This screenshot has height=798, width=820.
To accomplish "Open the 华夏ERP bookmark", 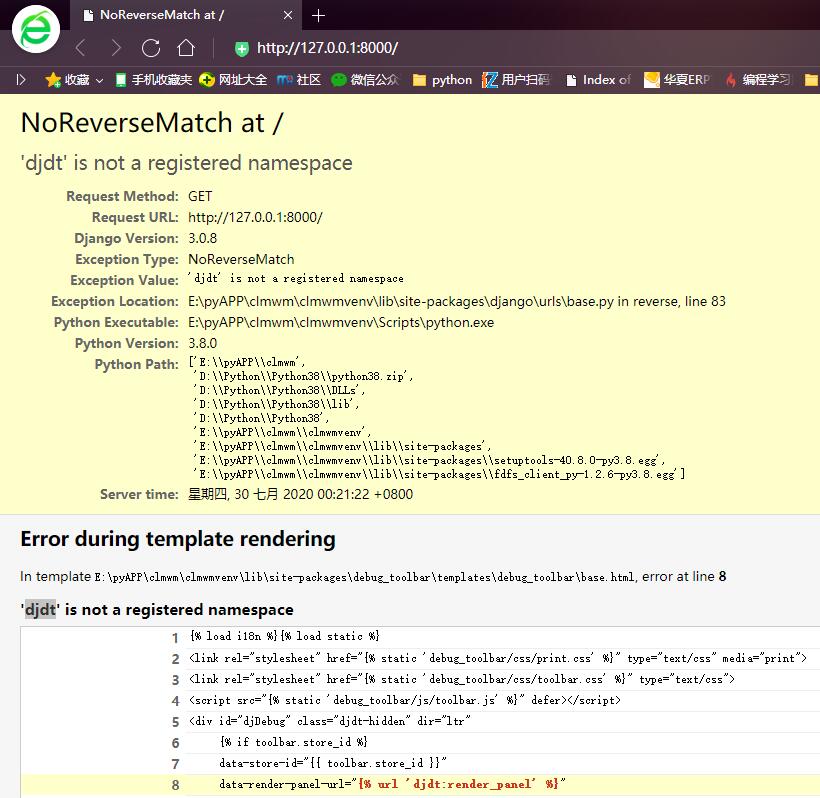I will [x=677, y=79].
